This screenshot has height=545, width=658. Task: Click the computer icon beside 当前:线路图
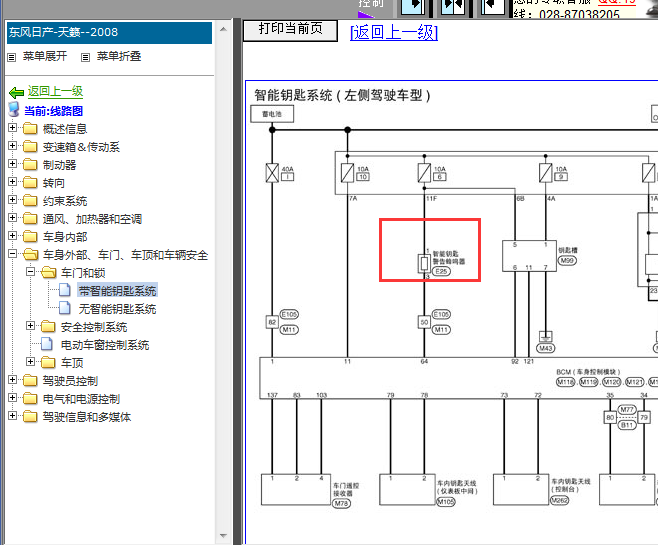coord(14,110)
